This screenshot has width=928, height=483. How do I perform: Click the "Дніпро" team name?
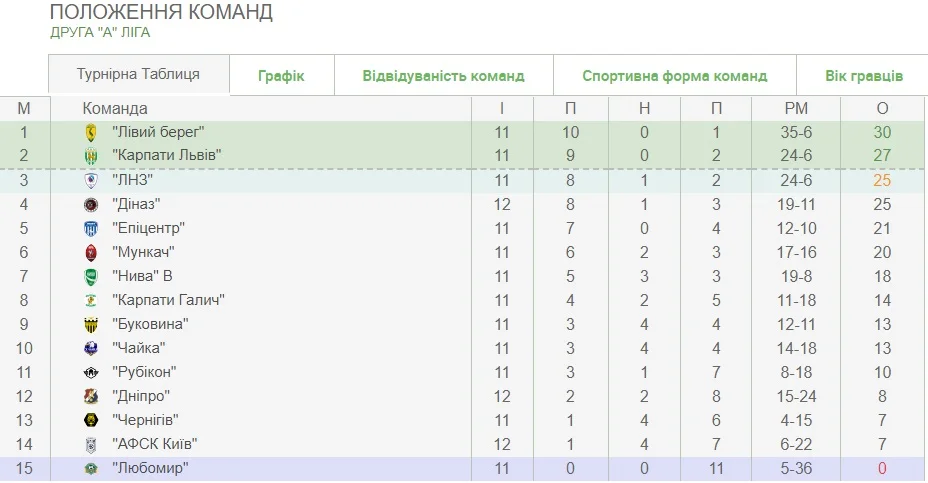point(141,396)
